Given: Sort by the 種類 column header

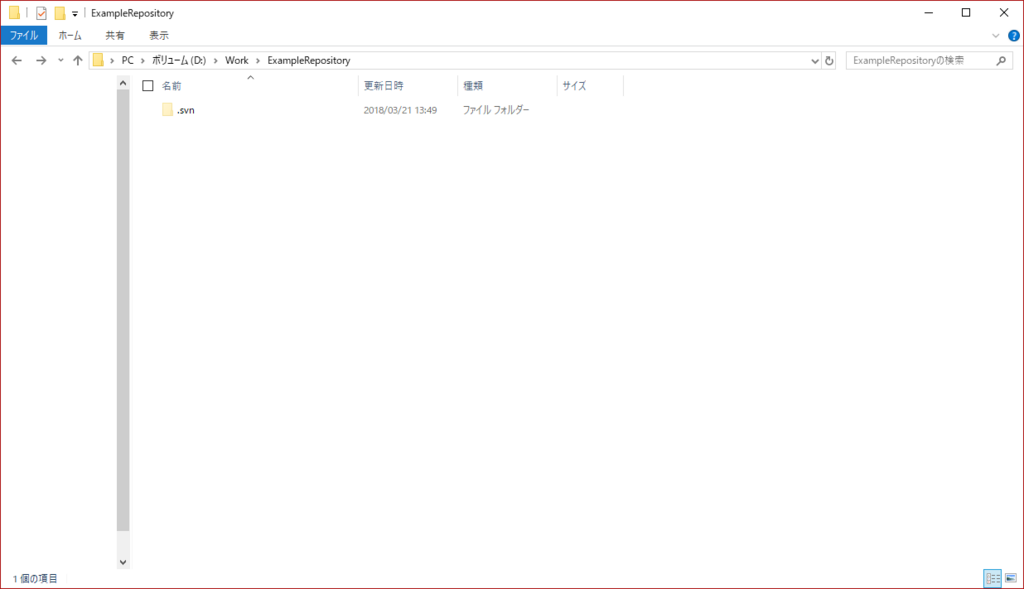Looking at the screenshot, I should pyautogui.click(x=473, y=86).
